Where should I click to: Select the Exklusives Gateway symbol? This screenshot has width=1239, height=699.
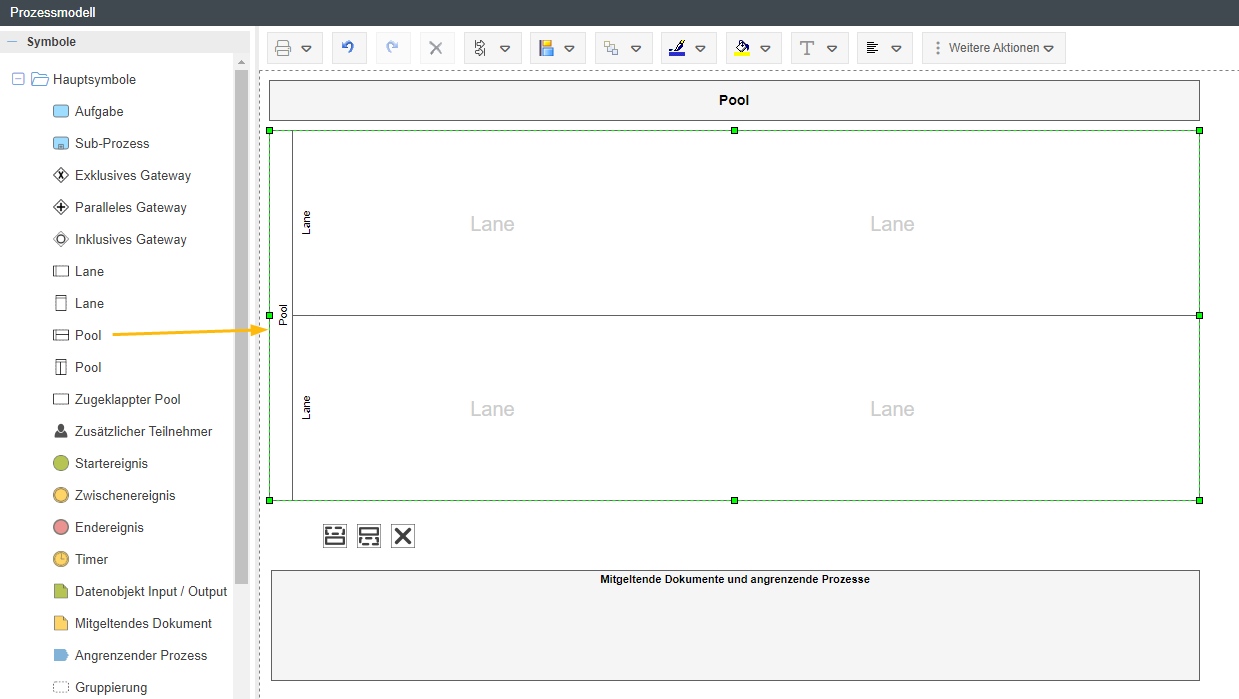[132, 176]
